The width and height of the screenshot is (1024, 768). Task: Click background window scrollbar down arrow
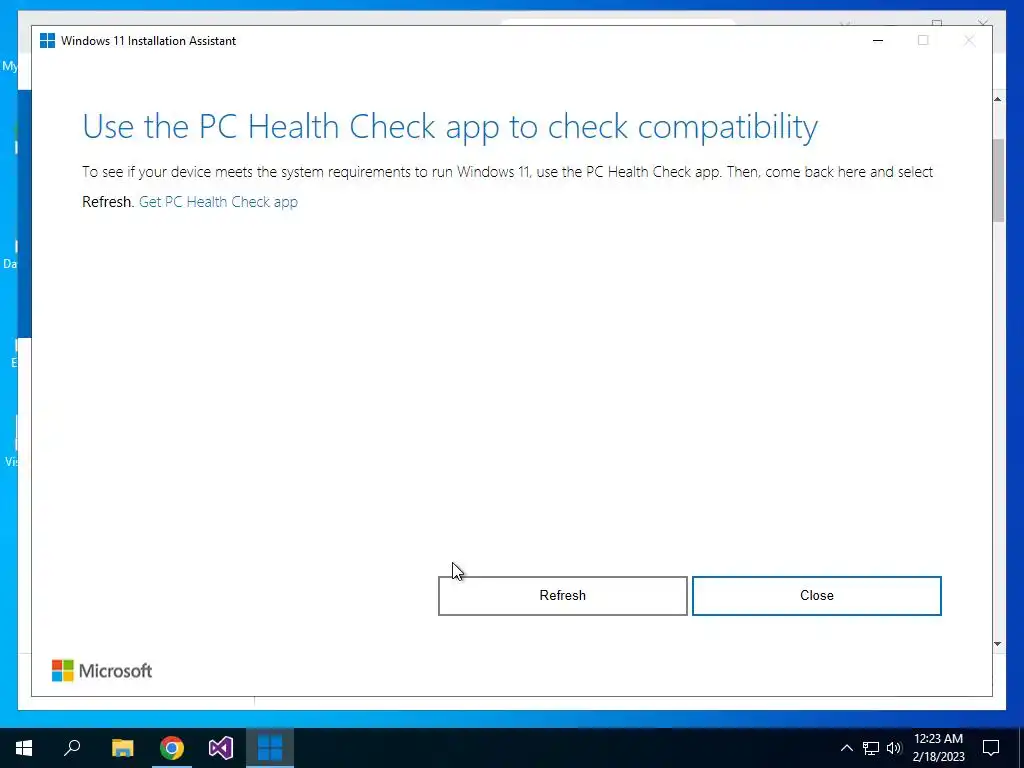997,644
